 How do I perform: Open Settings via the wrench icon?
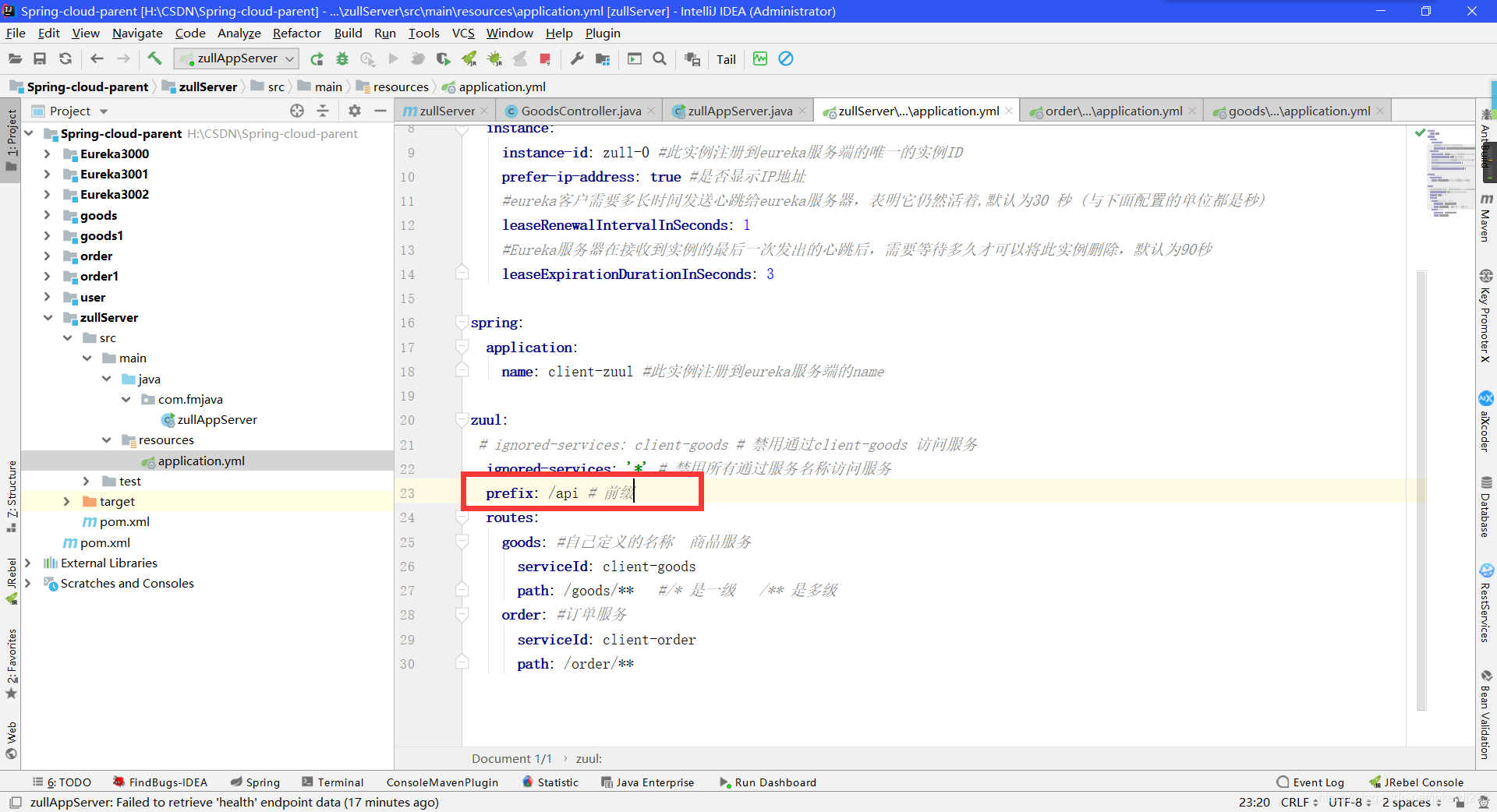pos(577,58)
